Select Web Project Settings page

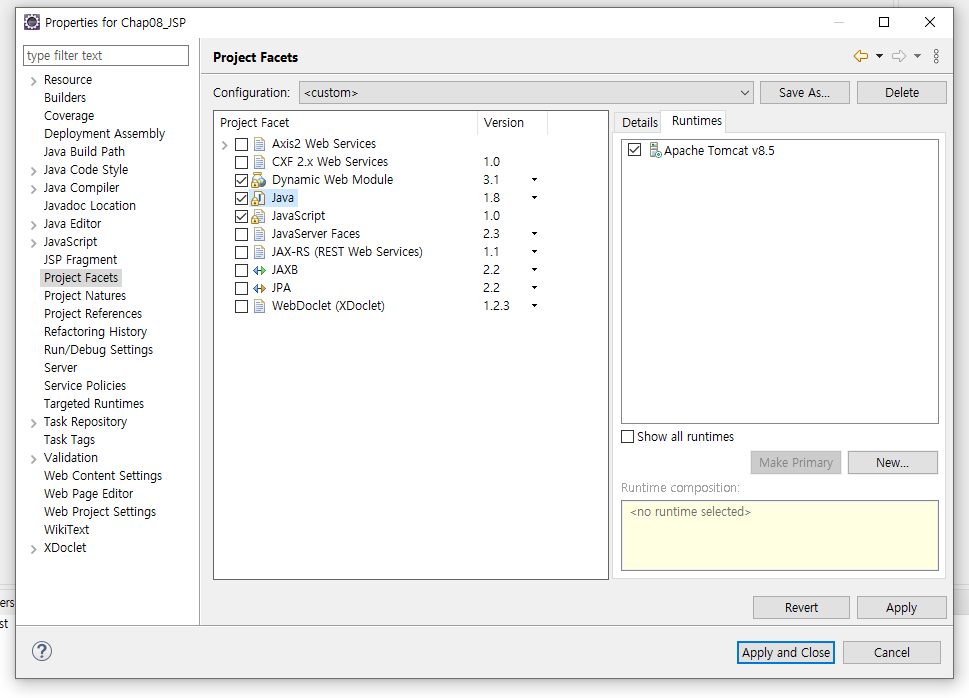(x=100, y=512)
